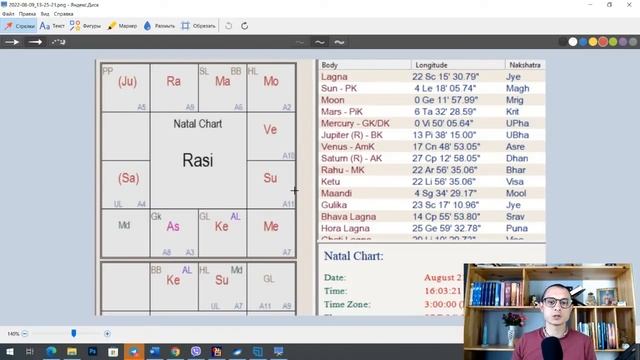This screenshot has width=640, height=360.
Task: Open File Explorer from the taskbar
Action: (72, 351)
